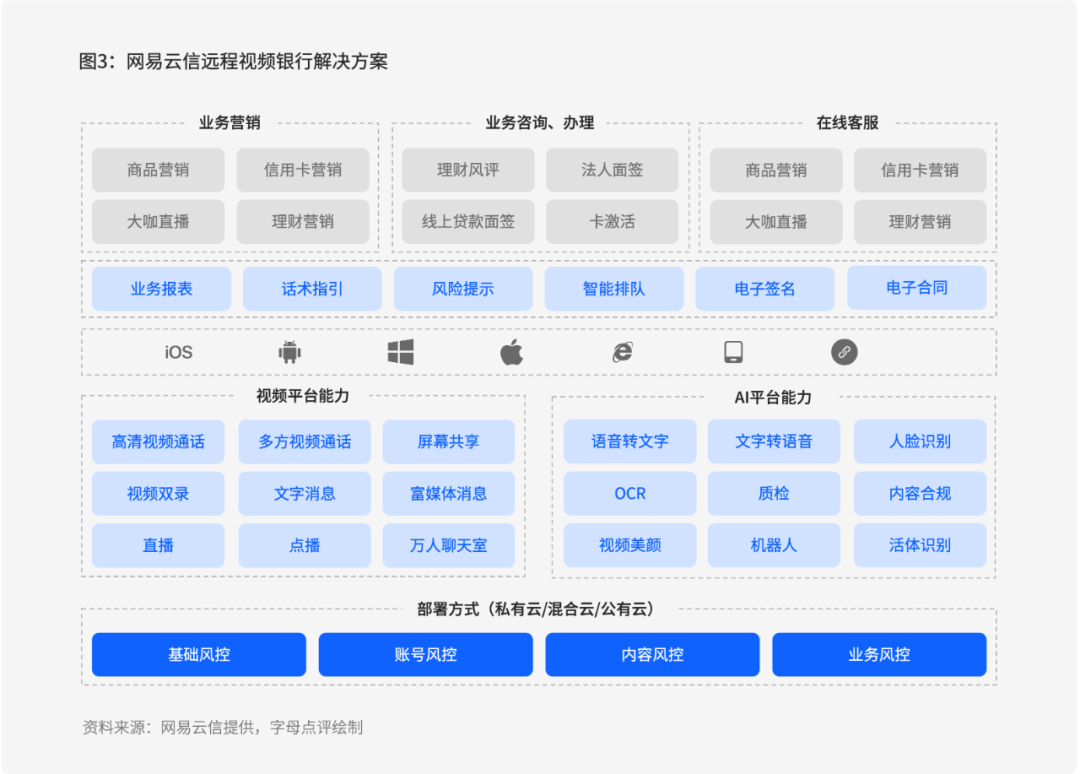Click the 内容风控 blue button
This screenshot has height=774, width=1080.
(x=652, y=654)
